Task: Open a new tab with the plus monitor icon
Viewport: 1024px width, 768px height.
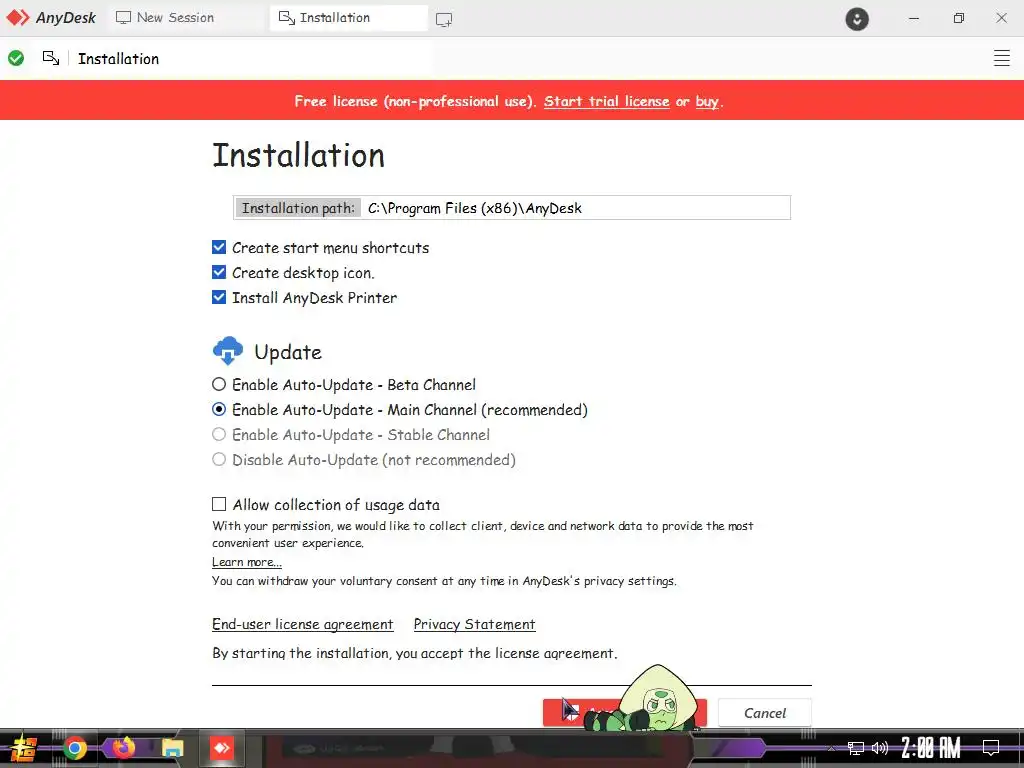Action: point(444,19)
